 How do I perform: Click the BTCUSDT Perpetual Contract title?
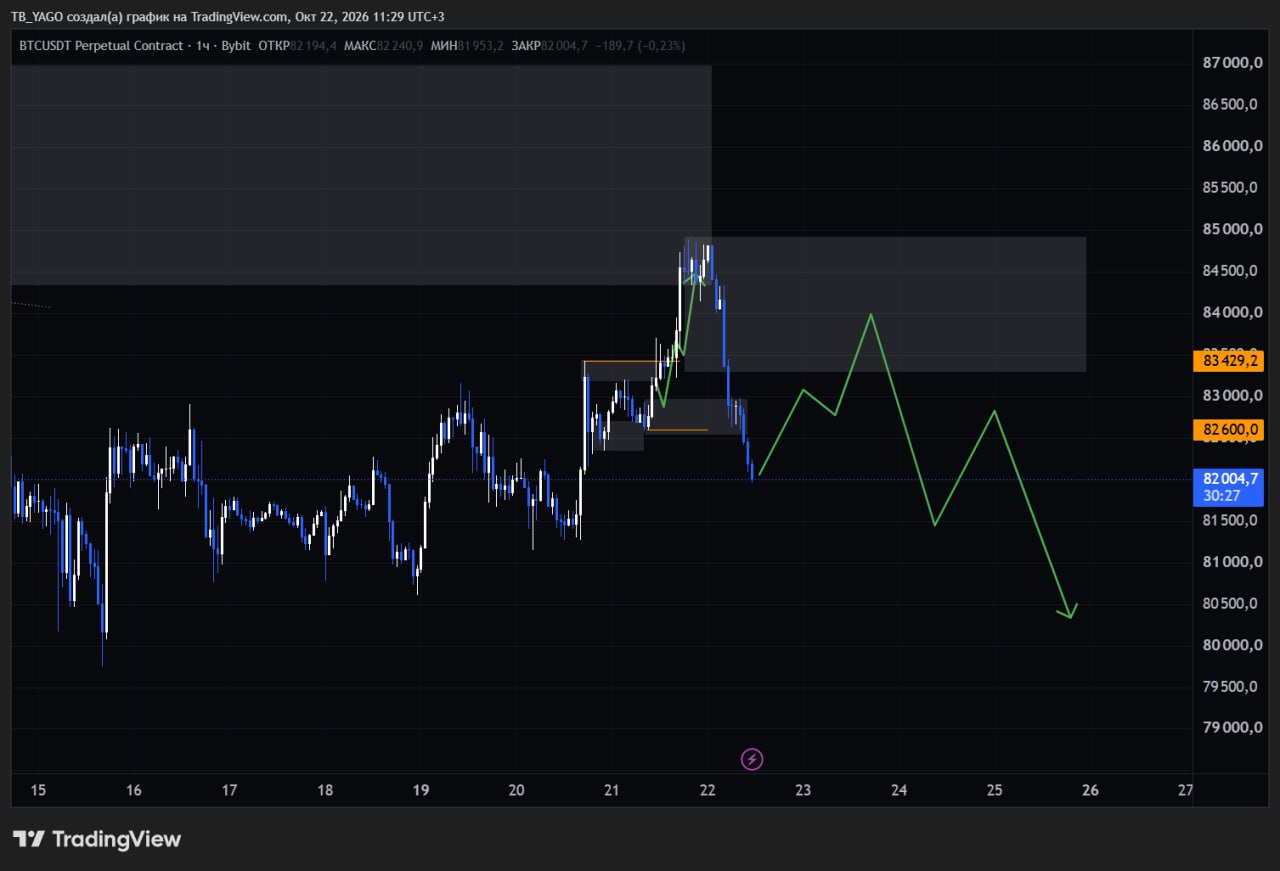click(101, 46)
